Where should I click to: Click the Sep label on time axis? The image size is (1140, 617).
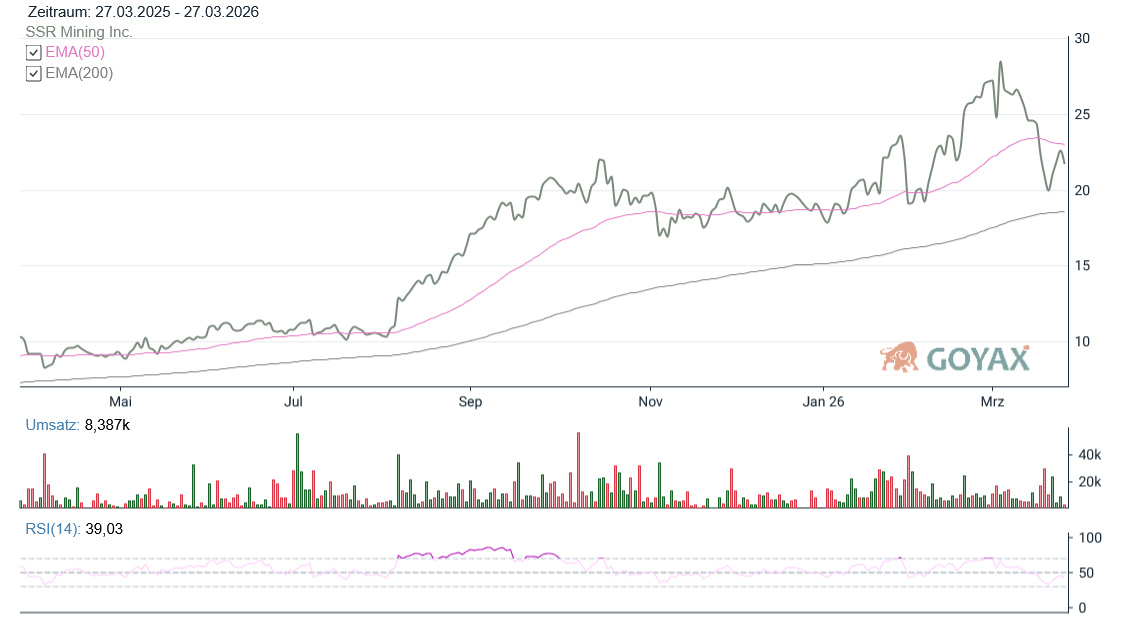470,402
